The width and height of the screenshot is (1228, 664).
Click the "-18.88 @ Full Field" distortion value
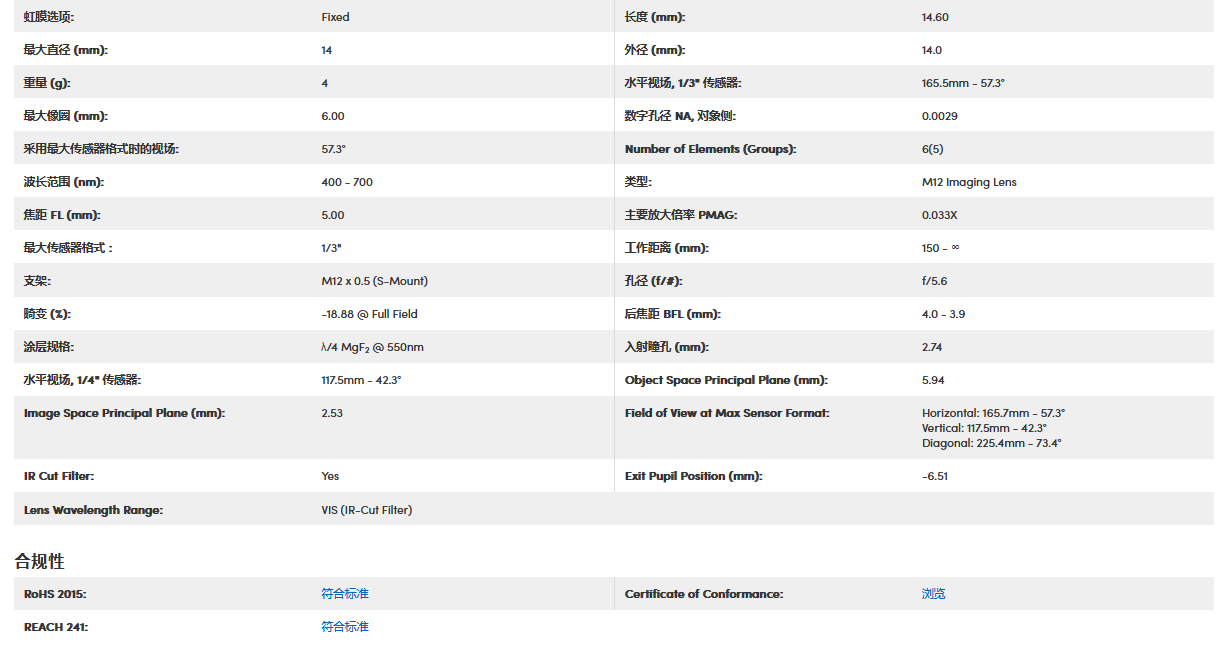tap(369, 314)
